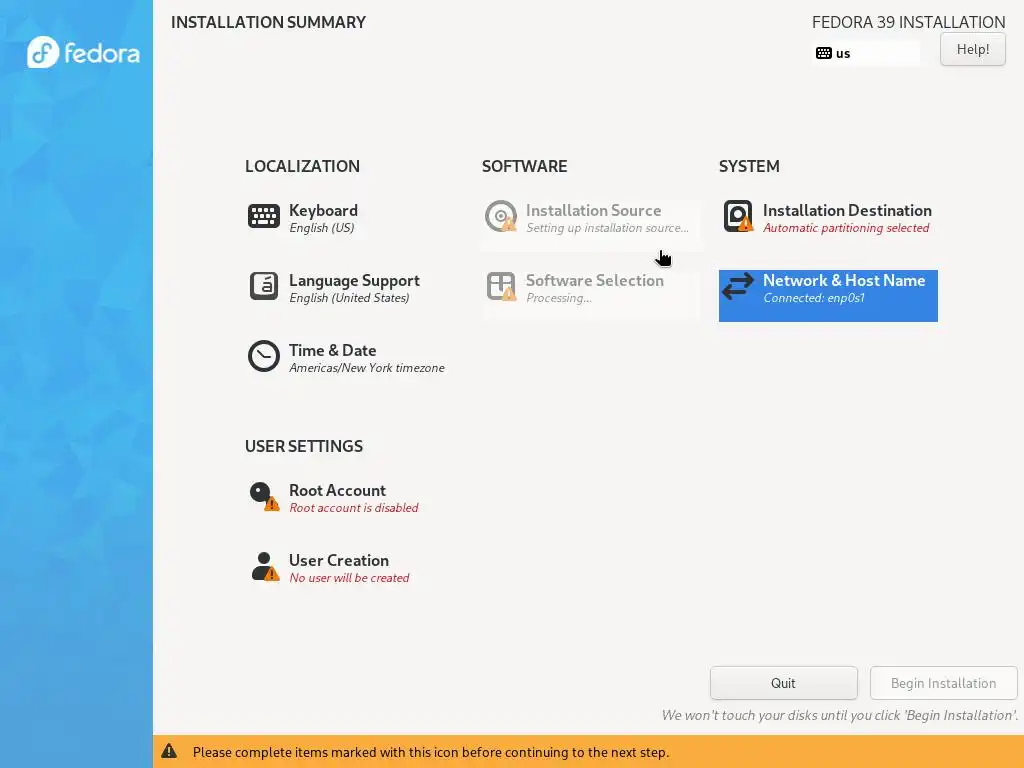This screenshot has width=1024, height=768.
Task: Click the User Creation person icon
Action: click(x=264, y=566)
